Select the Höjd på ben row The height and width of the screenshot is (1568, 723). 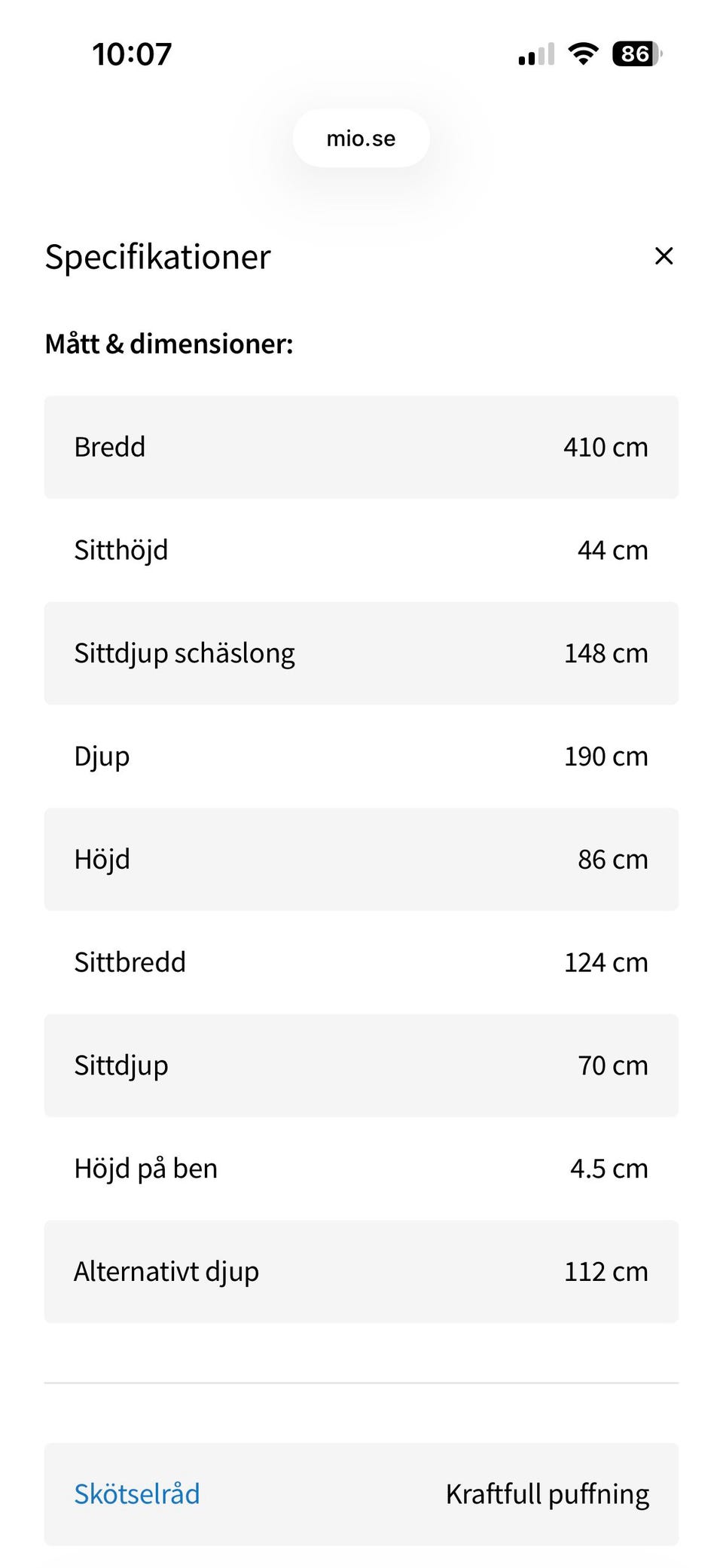(x=361, y=1169)
